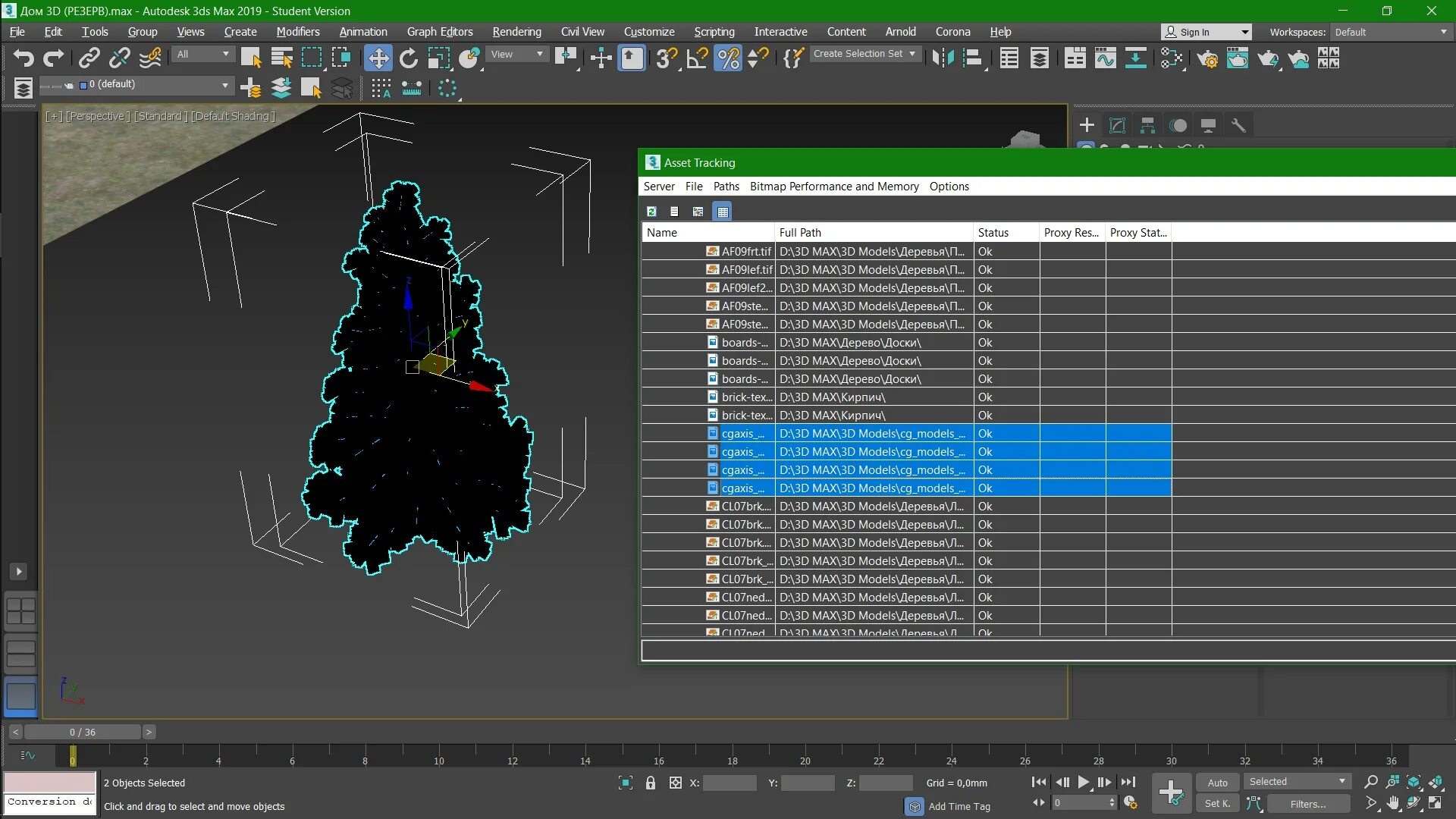The height and width of the screenshot is (819, 1456).
Task: Toggle Auto Key mode
Action: click(x=1217, y=783)
